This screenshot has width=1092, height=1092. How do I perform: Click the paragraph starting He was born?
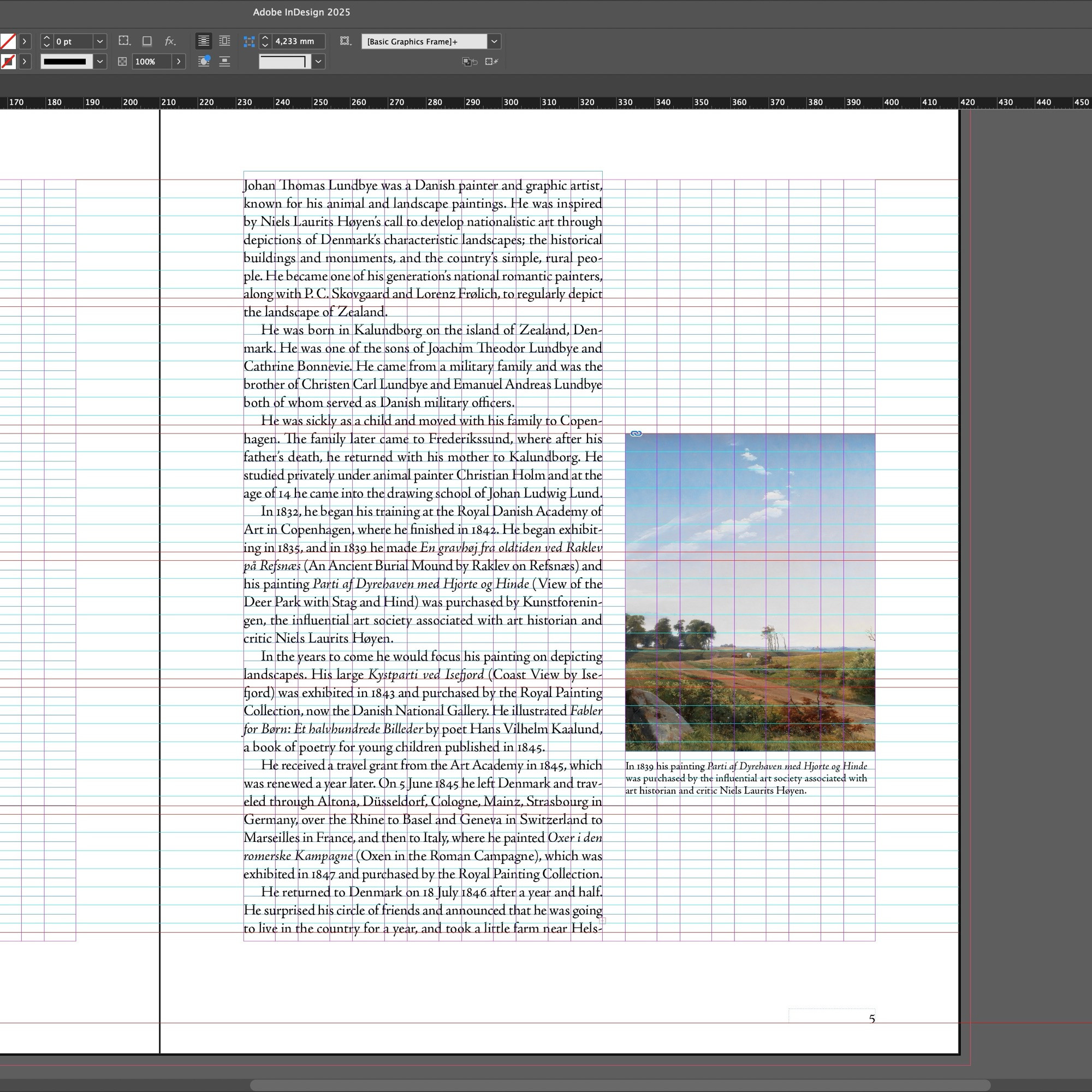tap(423, 366)
